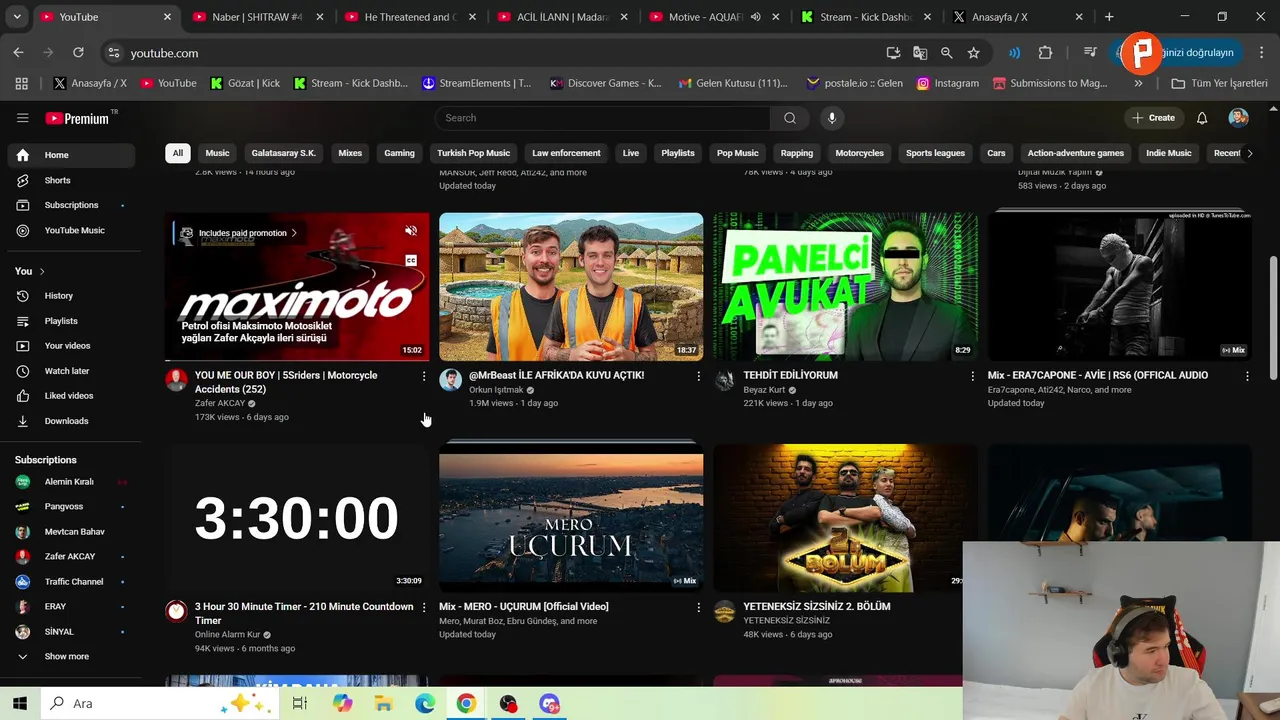
Task: Open more options for 3 Hour Timer video
Action: click(424, 607)
